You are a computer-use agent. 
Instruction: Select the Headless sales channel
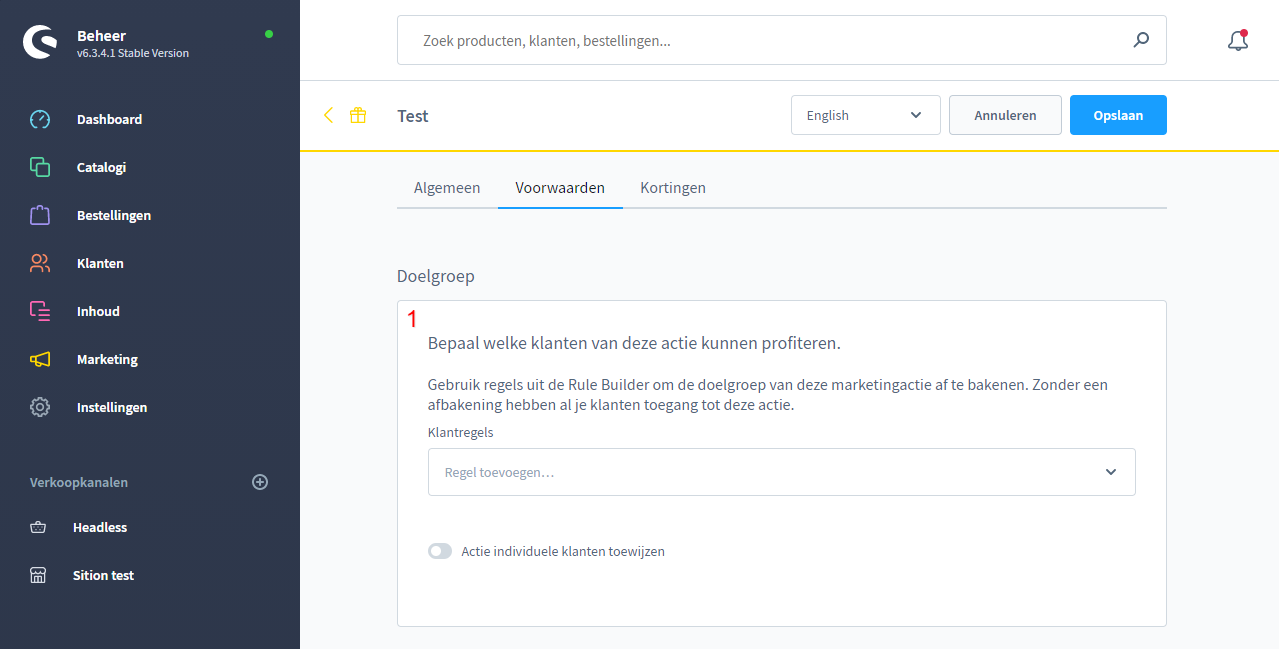[x=102, y=527]
